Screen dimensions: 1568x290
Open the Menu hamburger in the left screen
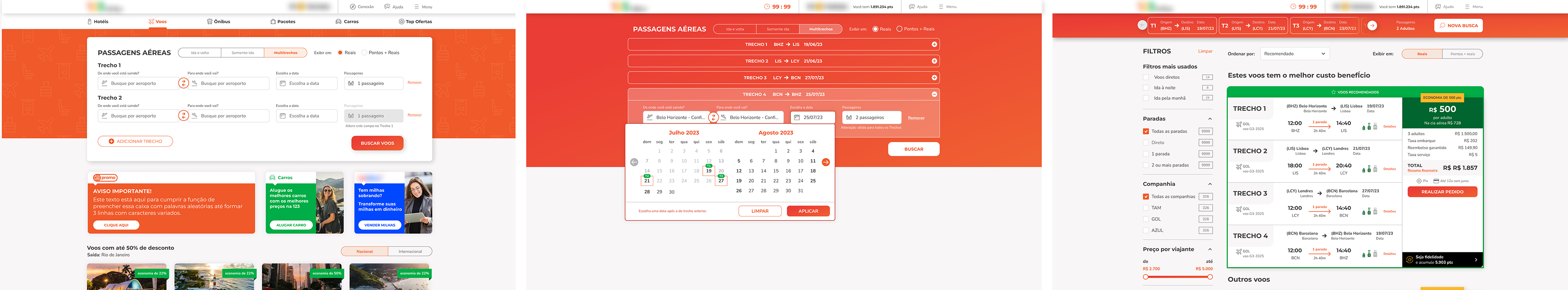423,7
